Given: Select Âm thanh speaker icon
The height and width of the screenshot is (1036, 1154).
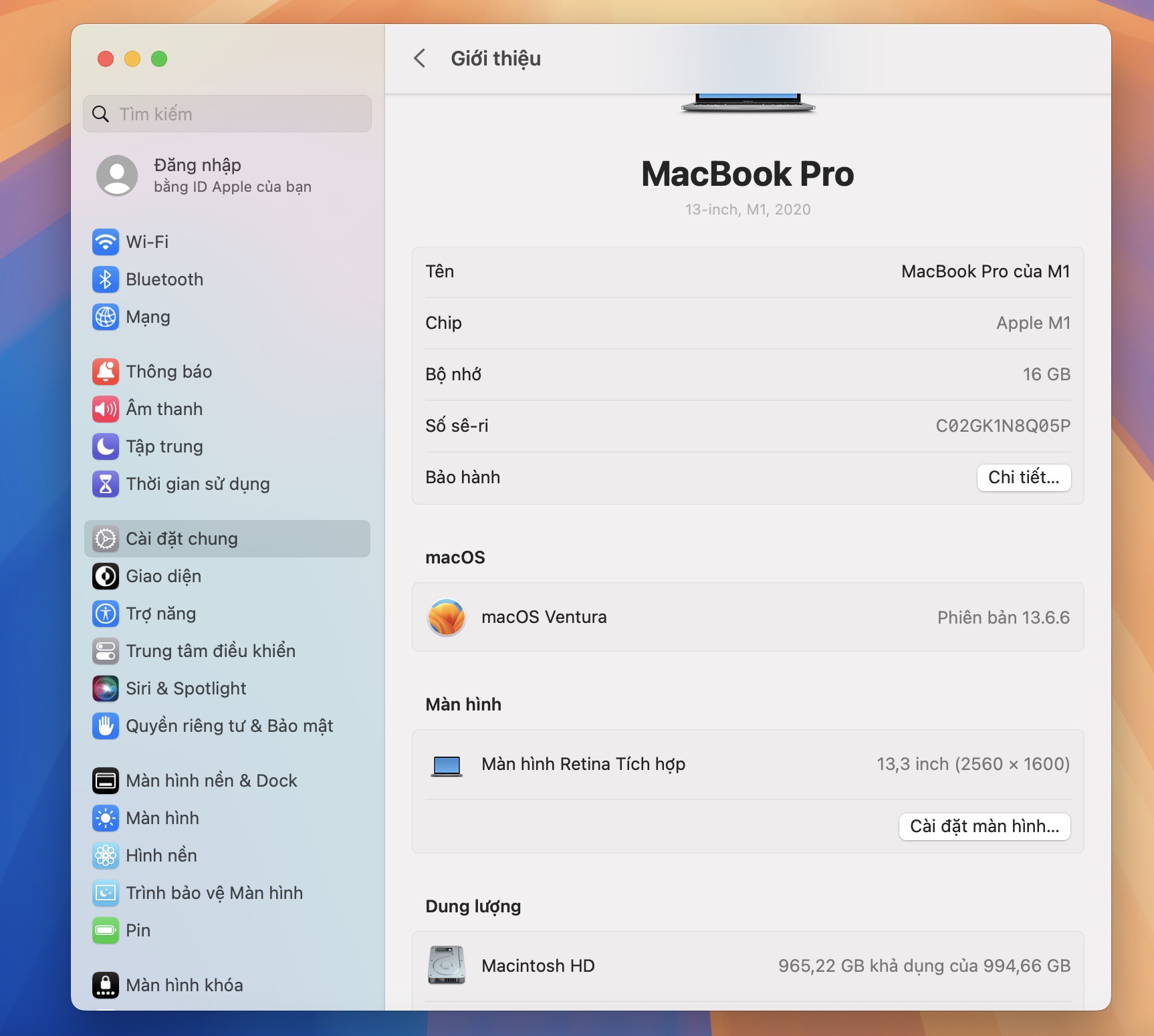Looking at the screenshot, I should coord(106,409).
